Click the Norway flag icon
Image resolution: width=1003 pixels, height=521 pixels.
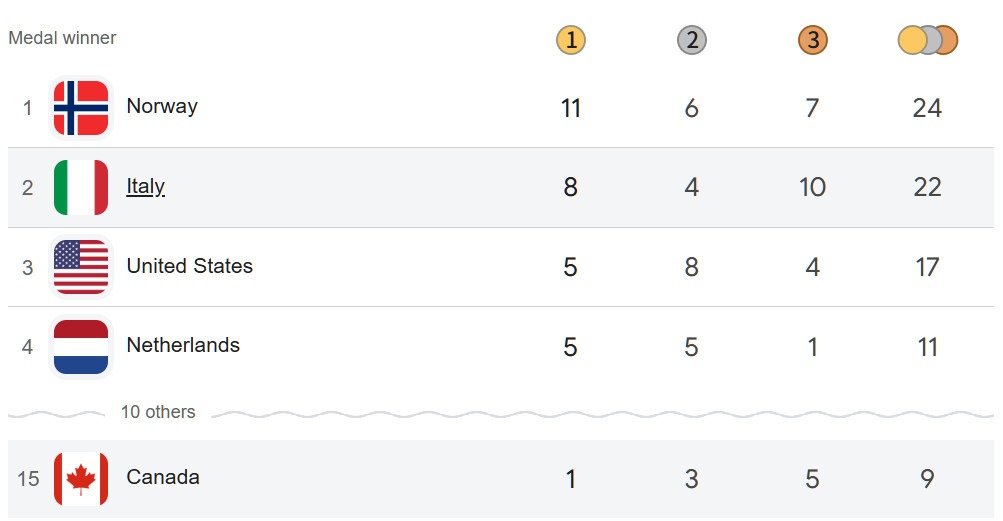tap(81, 107)
